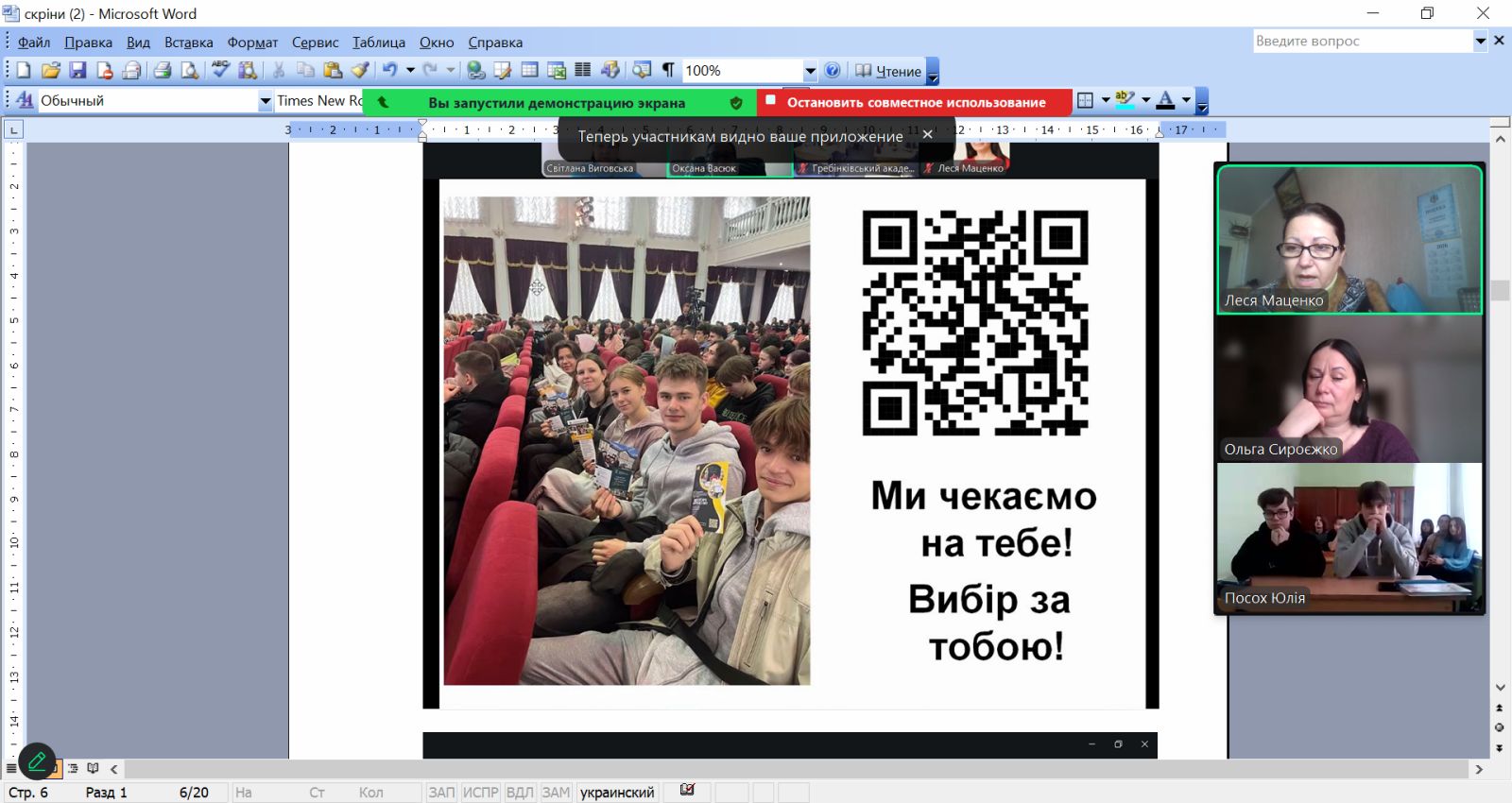The width and height of the screenshot is (1512, 803).
Task: Insert a table using the toolbar icon
Action: coord(529,71)
